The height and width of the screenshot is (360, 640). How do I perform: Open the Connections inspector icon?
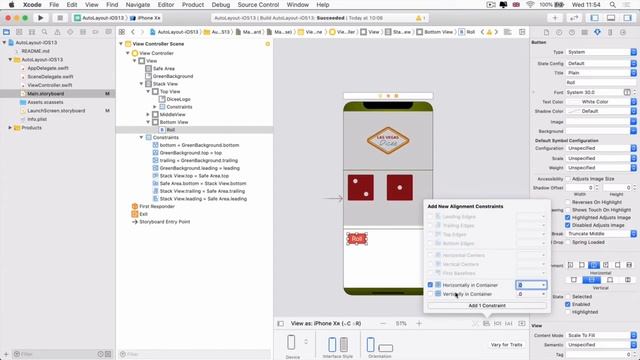623,32
